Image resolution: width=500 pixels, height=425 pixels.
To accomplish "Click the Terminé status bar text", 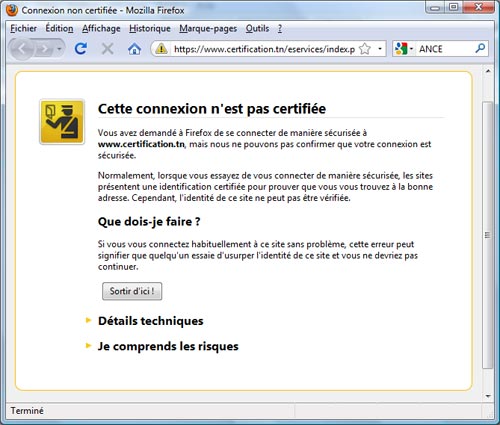I will point(27,411).
